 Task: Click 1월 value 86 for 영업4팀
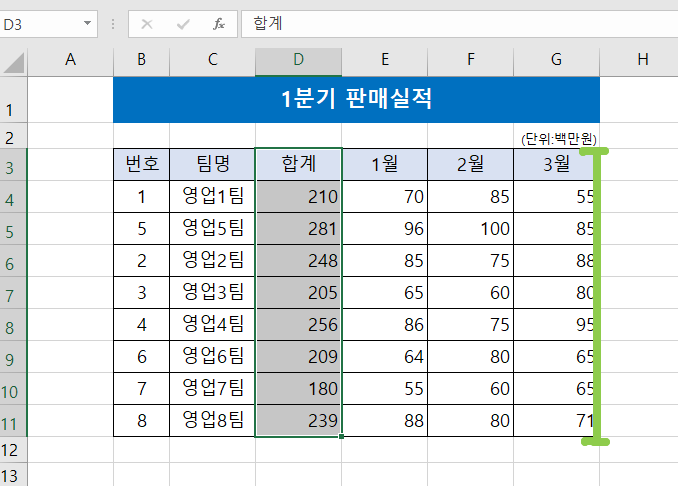click(384, 324)
